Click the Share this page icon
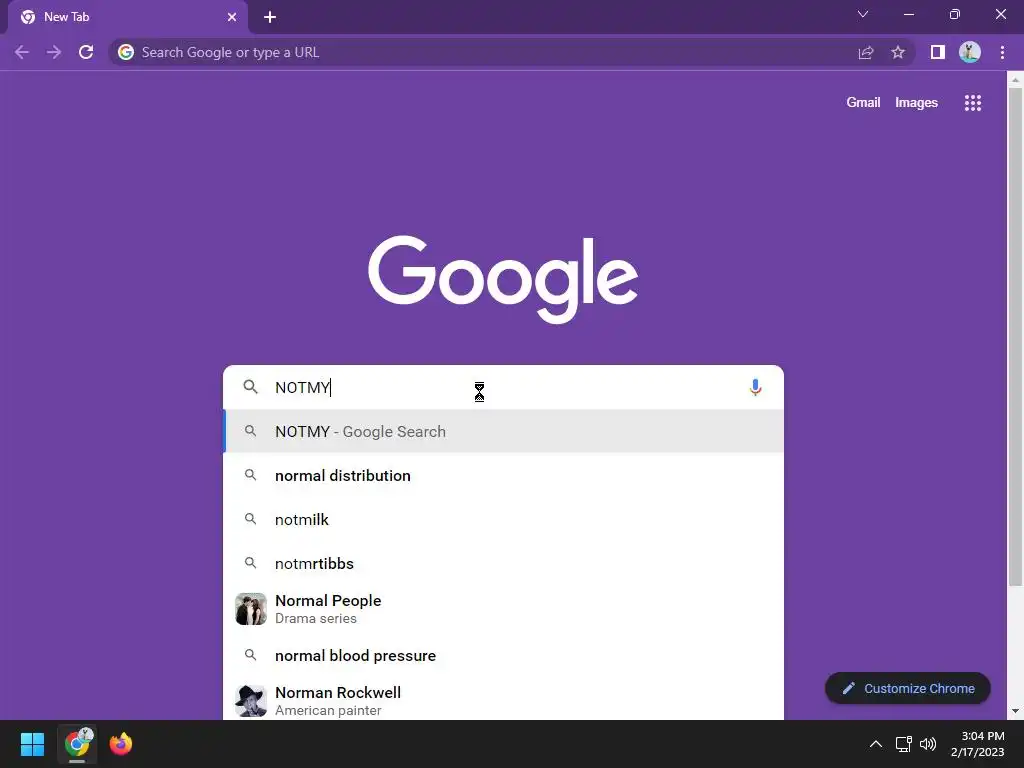 coord(866,52)
